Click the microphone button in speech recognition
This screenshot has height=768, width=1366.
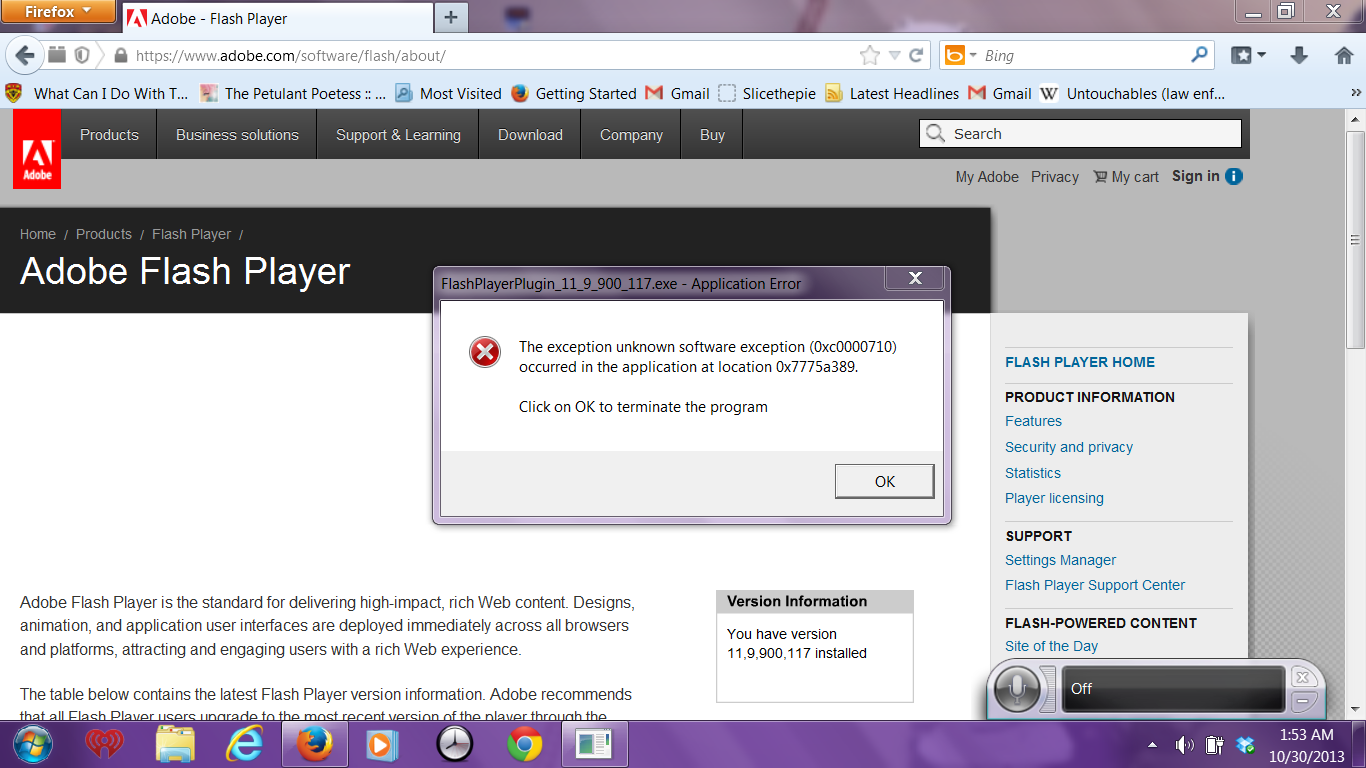(x=1019, y=688)
